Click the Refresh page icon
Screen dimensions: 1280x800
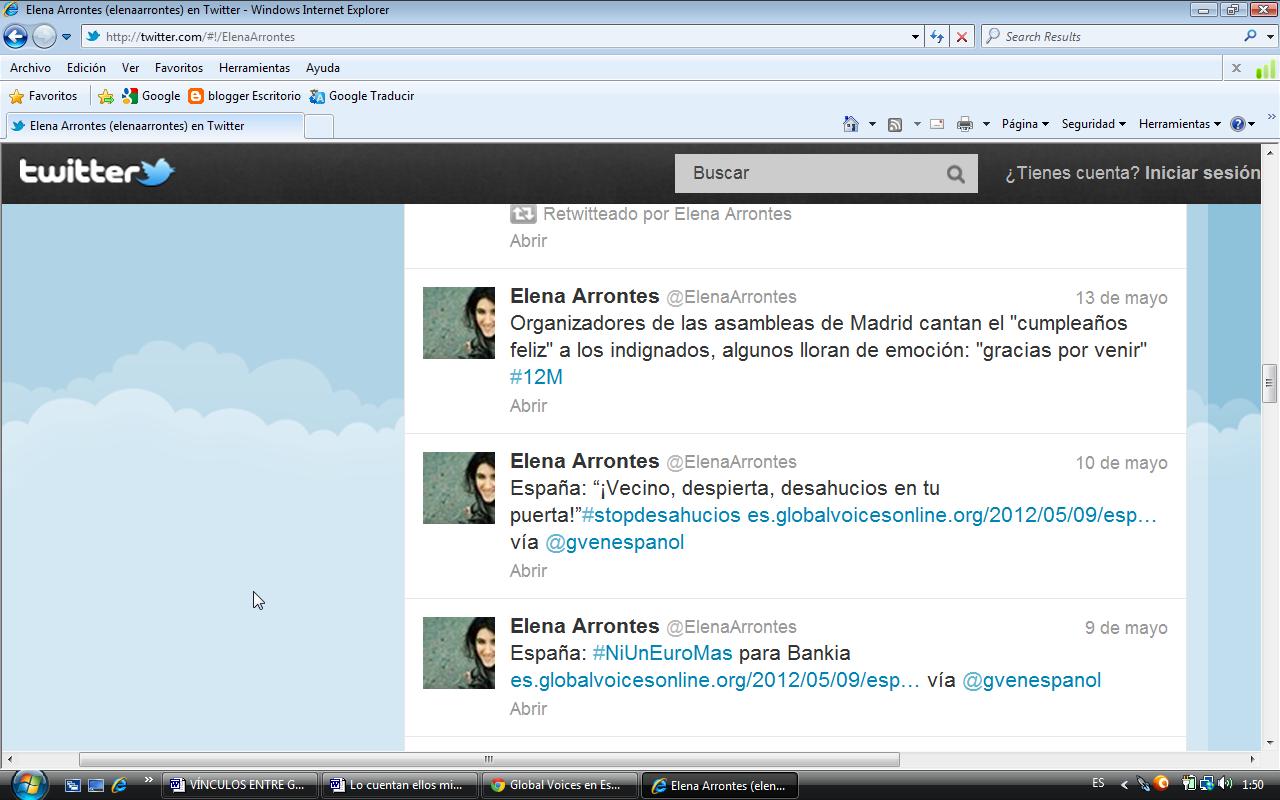[937, 37]
